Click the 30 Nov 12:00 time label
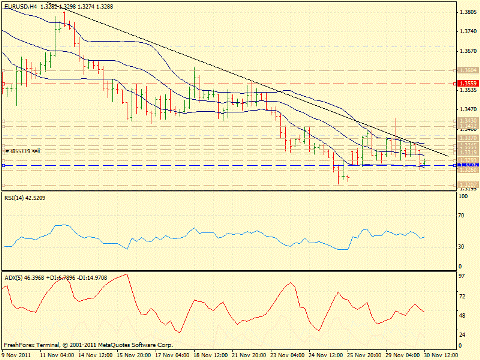480x360 pixels. coord(441,355)
